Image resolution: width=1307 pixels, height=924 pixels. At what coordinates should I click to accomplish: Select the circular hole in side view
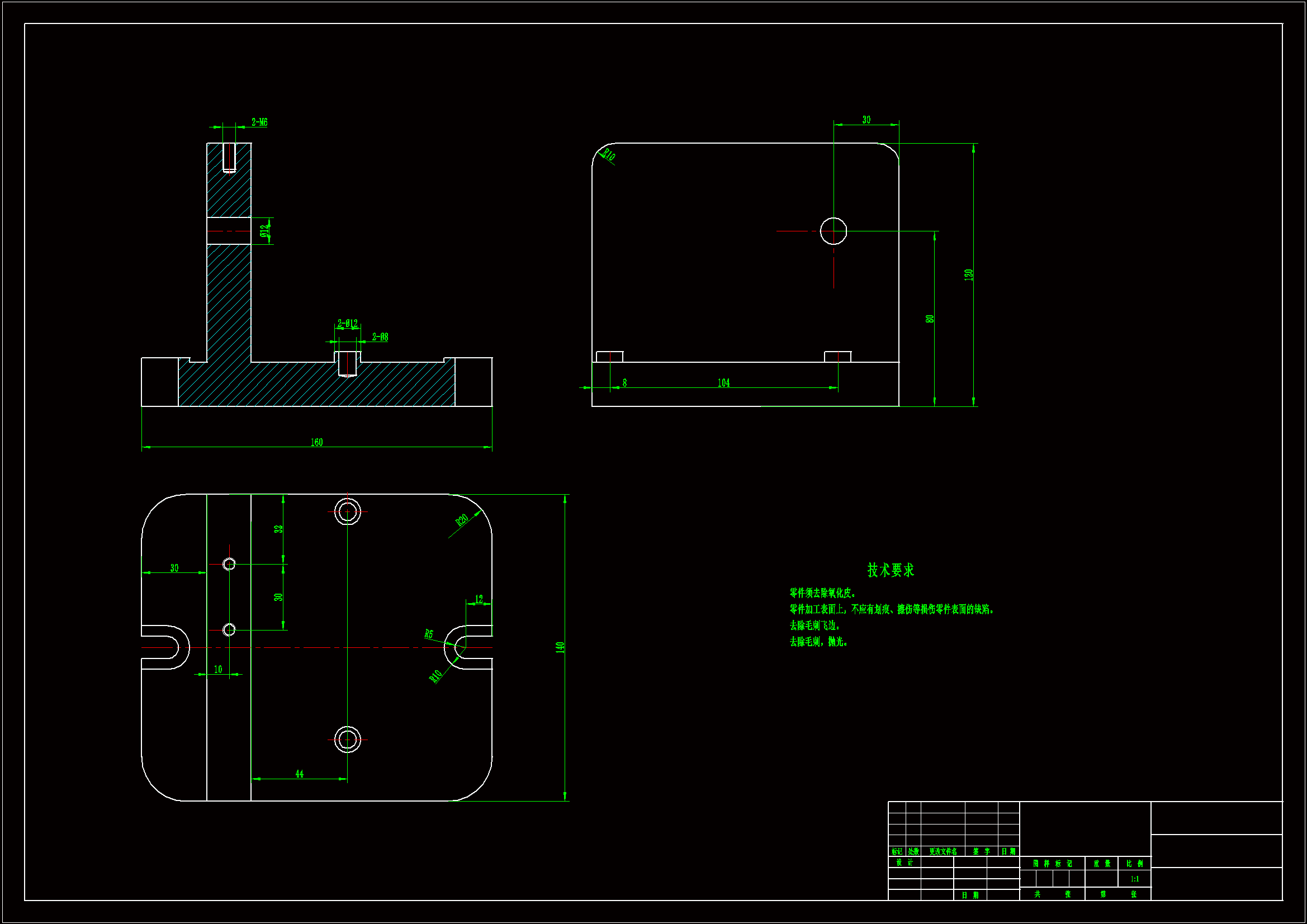pos(834,231)
